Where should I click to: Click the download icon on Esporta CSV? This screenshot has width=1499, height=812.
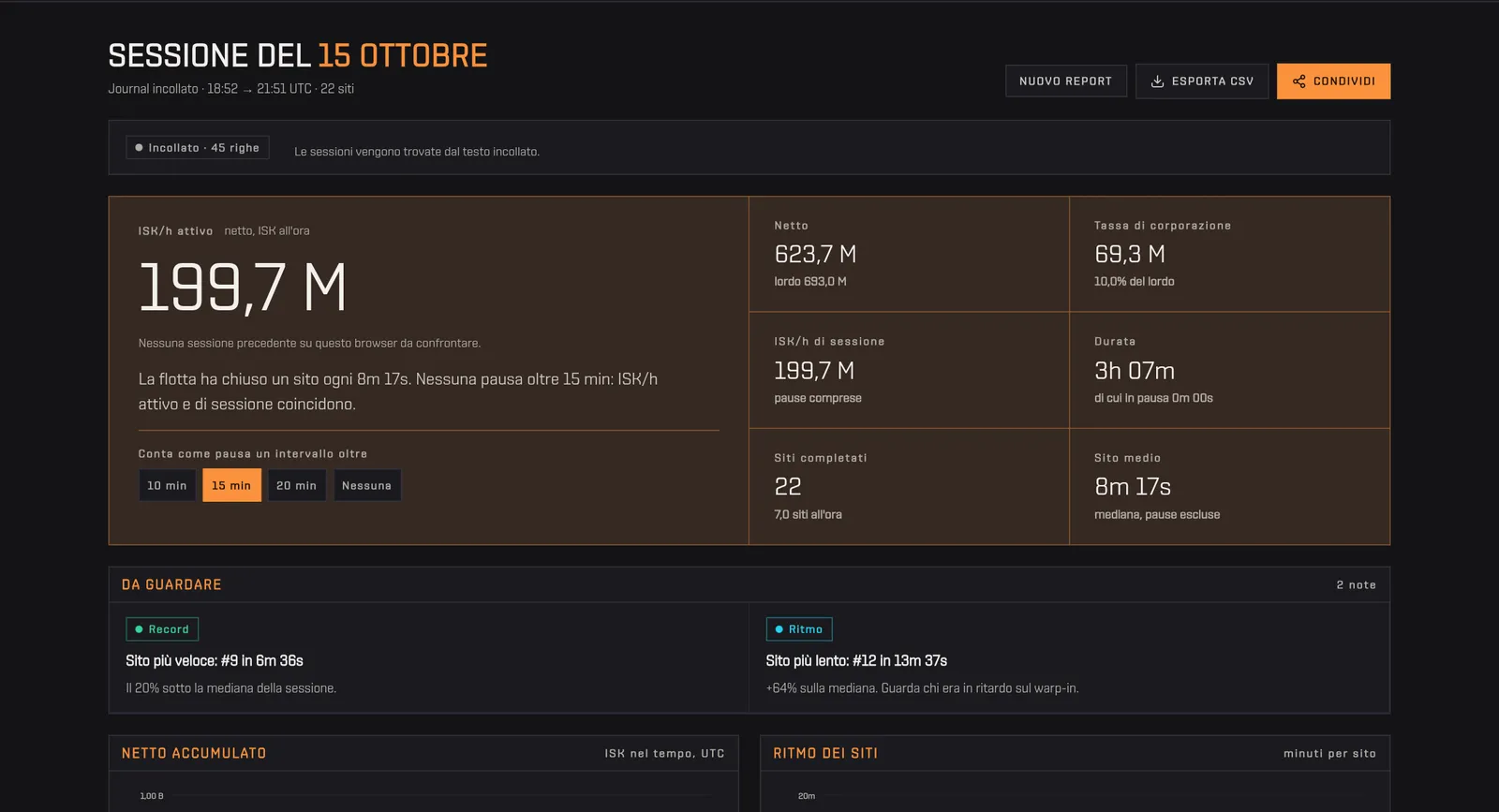pyautogui.click(x=1157, y=81)
